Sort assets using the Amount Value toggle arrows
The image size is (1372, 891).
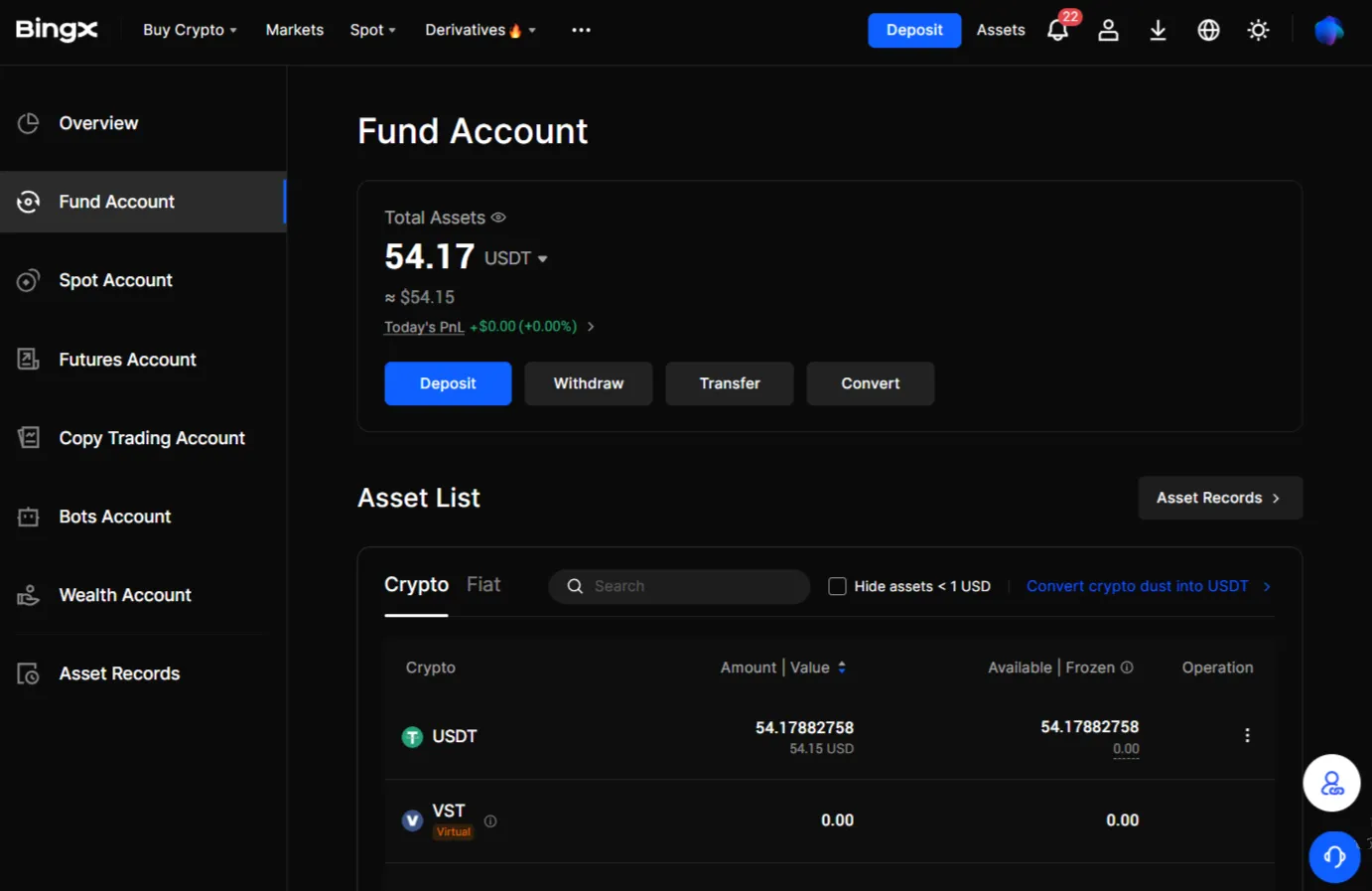pyautogui.click(x=842, y=667)
